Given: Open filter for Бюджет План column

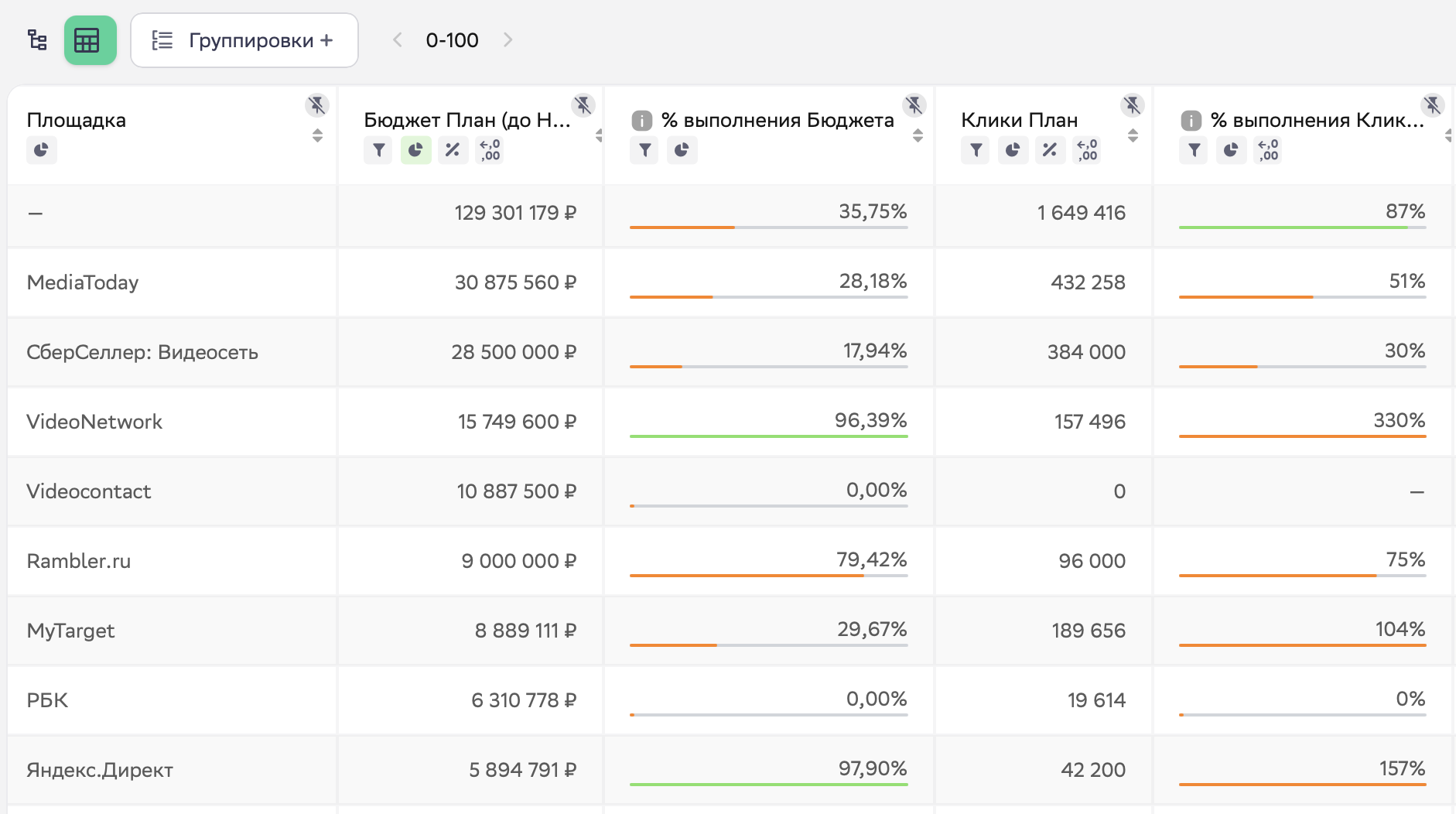Looking at the screenshot, I should pyautogui.click(x=378, y=150).
